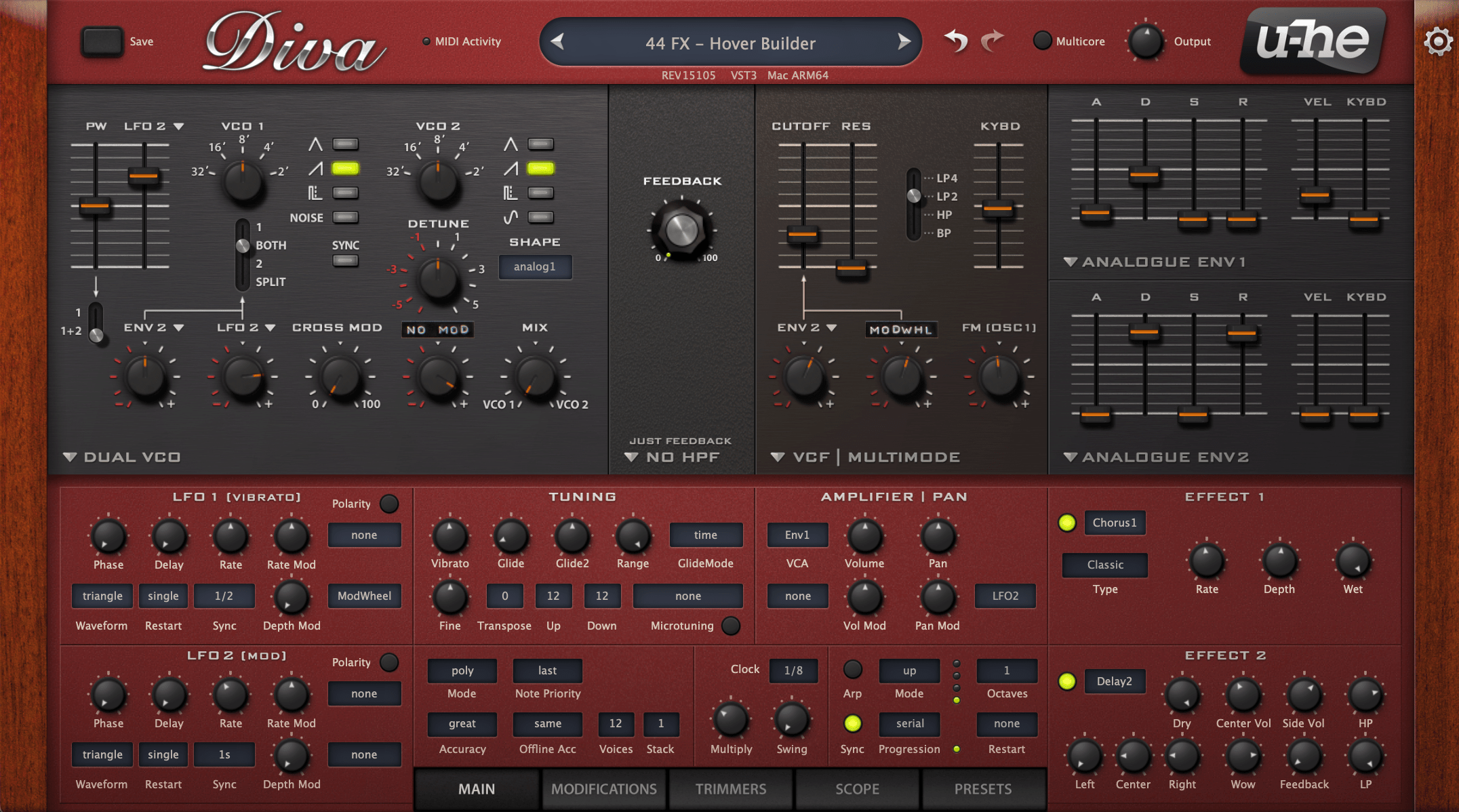
Task: Click the Glide knob
Action: coord(511,535)
